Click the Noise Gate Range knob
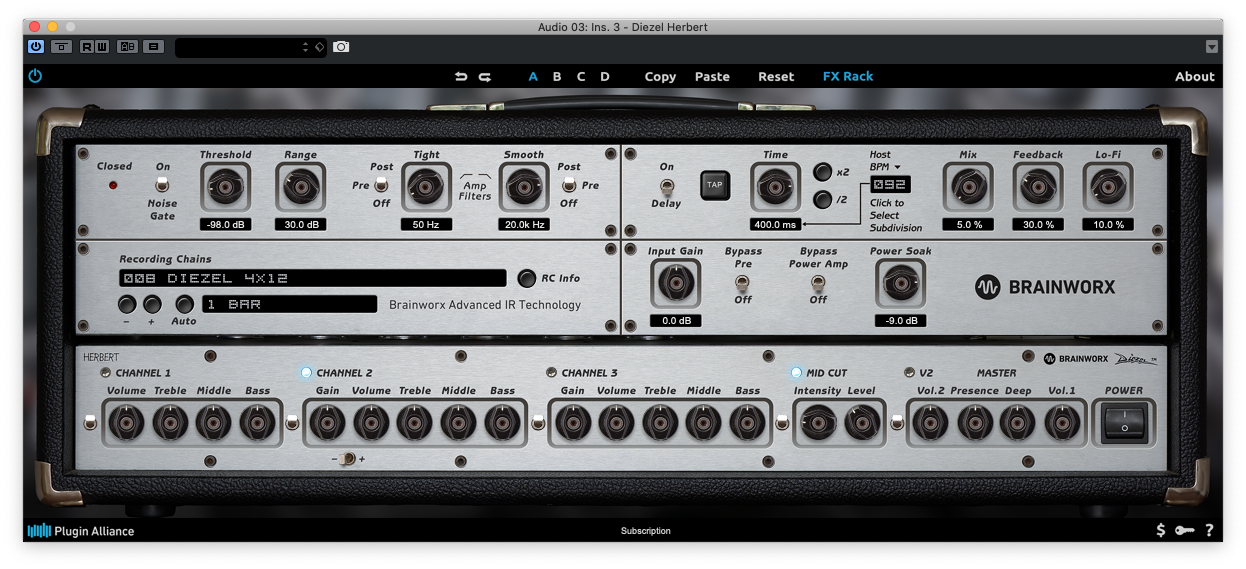Viewport: 1246px width, 569px height. (x=299, y=187)
